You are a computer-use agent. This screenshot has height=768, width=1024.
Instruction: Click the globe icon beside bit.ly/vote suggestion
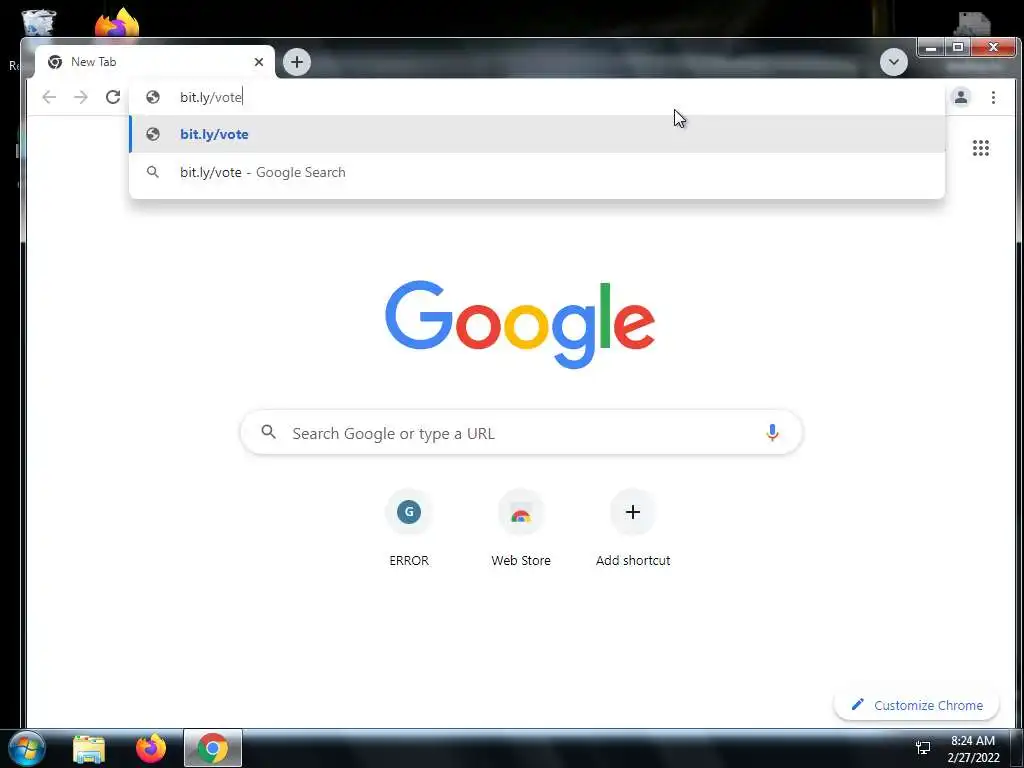point(153,135)
